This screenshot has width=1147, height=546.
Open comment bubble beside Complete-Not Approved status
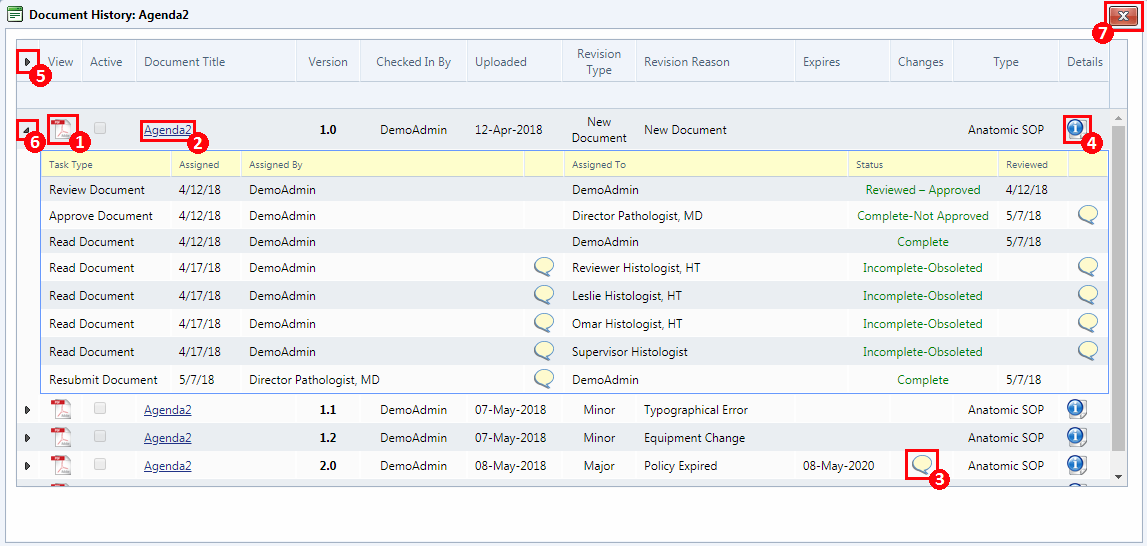pyautogui.click(x=1088, y=215)
